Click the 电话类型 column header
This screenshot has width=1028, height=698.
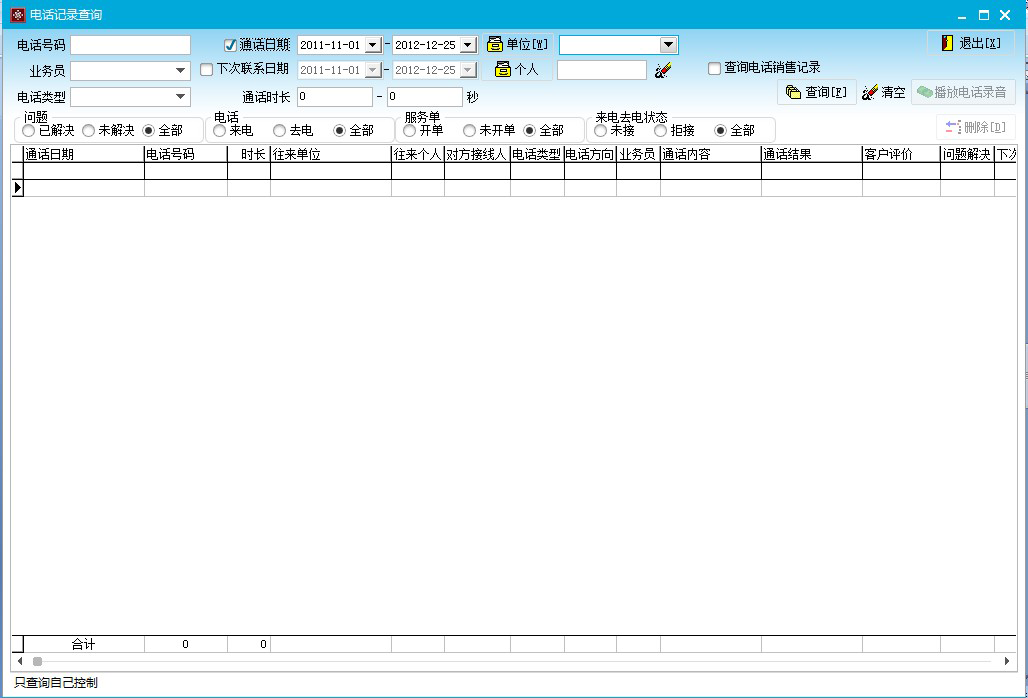538,155
